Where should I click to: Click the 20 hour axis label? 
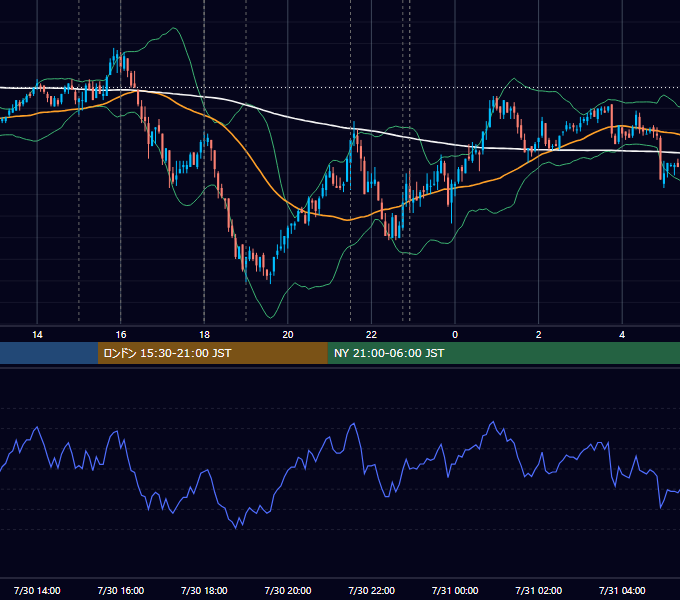[x=288, y=335]
